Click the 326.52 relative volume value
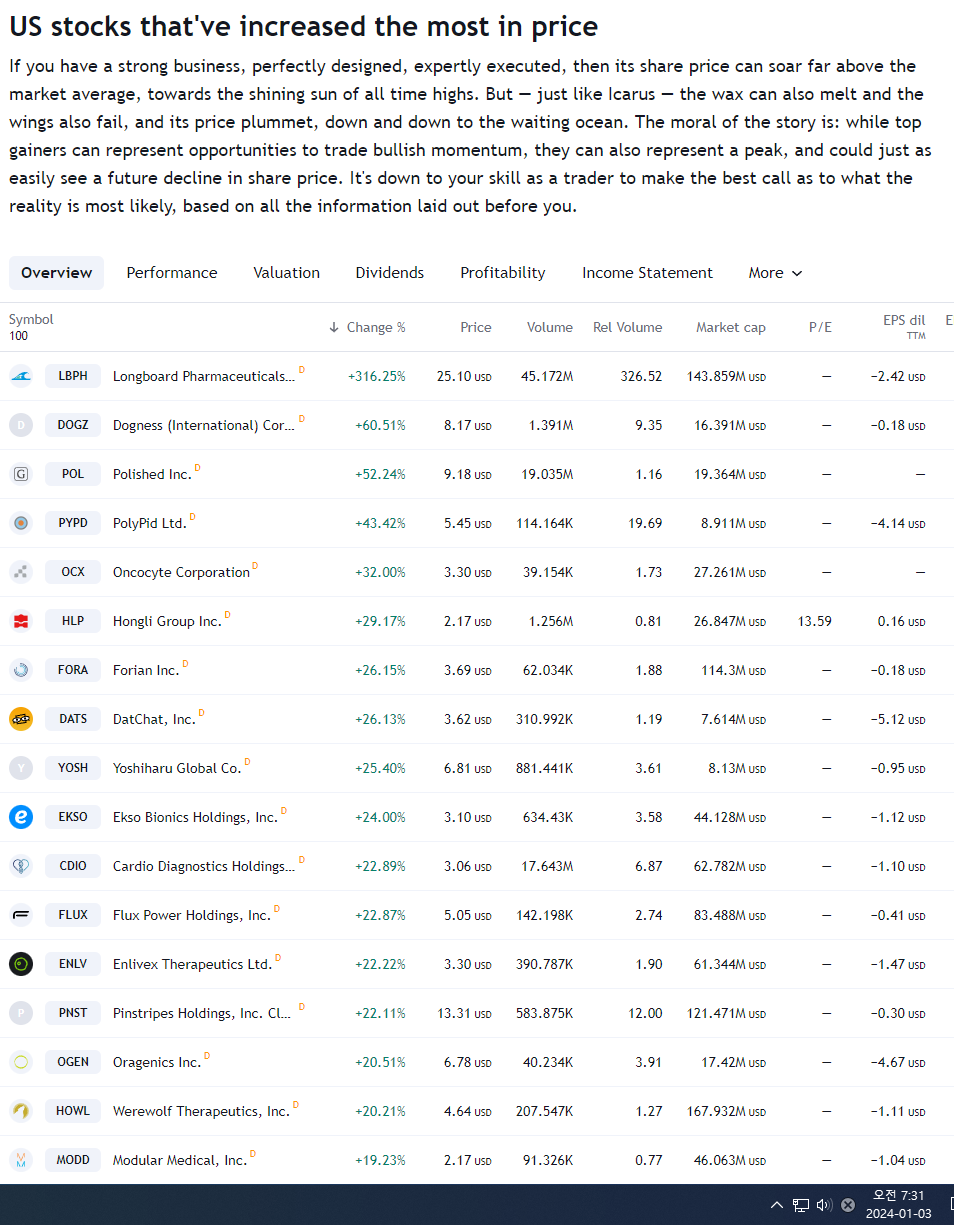This screenshot has height=1225, width=954. [x=641, y=377]
